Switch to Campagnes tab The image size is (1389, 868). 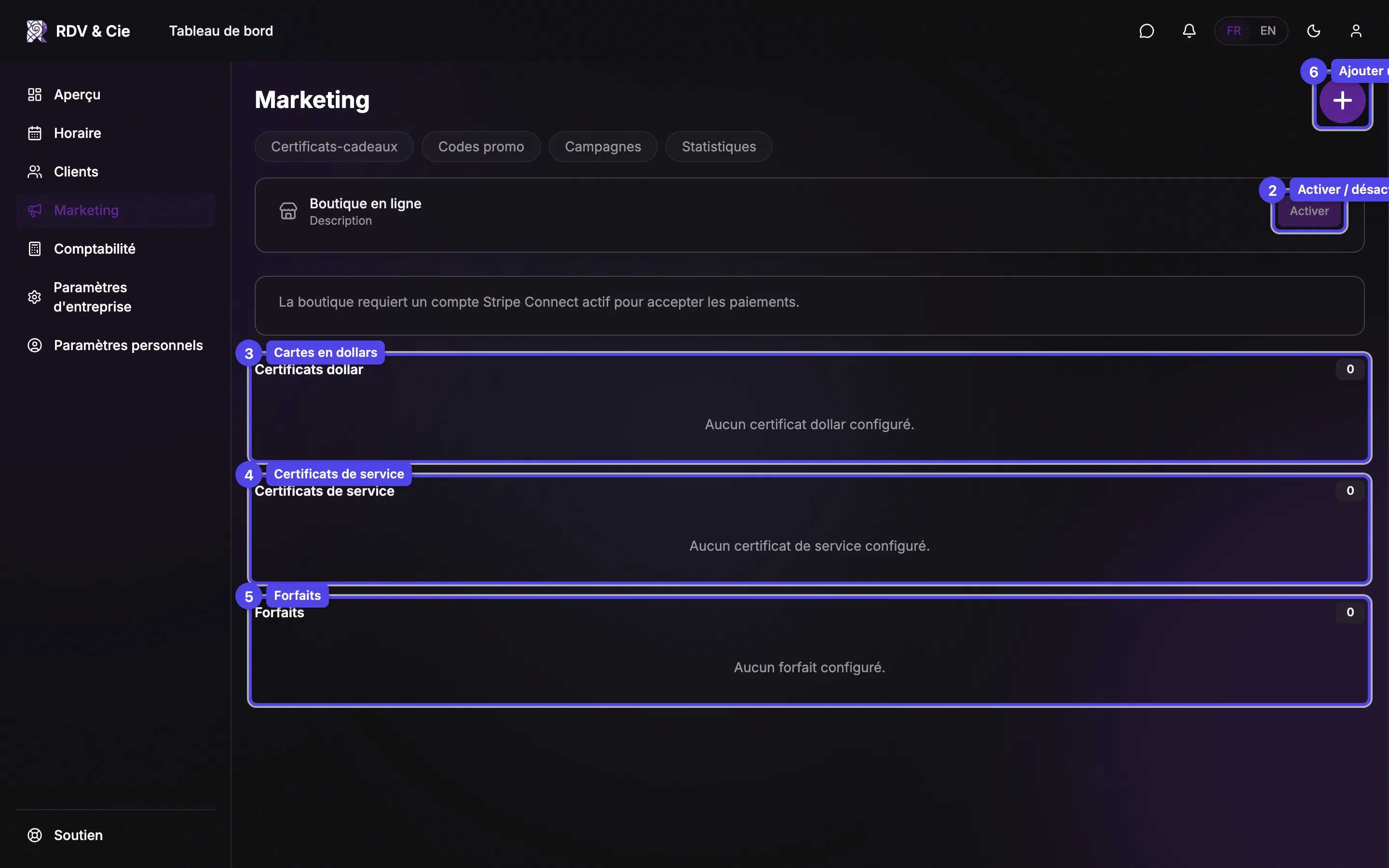tap(603, 147)
